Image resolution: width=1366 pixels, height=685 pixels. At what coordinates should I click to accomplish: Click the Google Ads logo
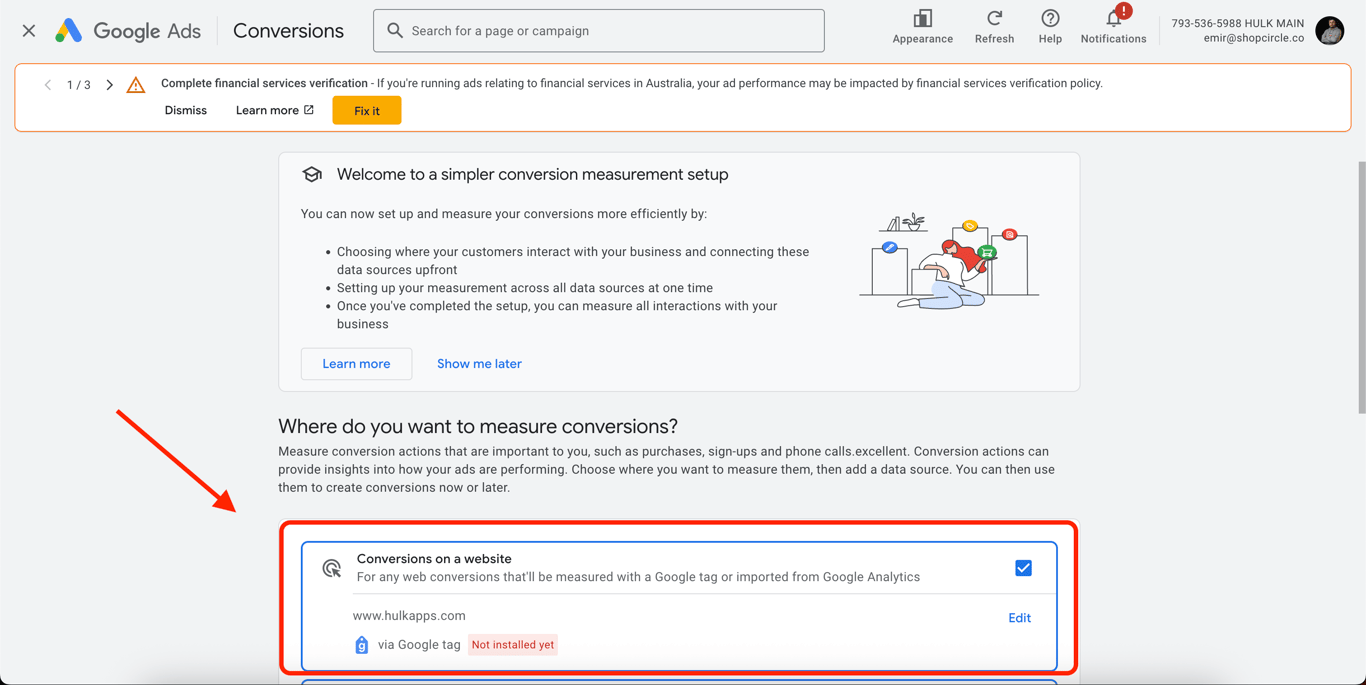[69, 31]
